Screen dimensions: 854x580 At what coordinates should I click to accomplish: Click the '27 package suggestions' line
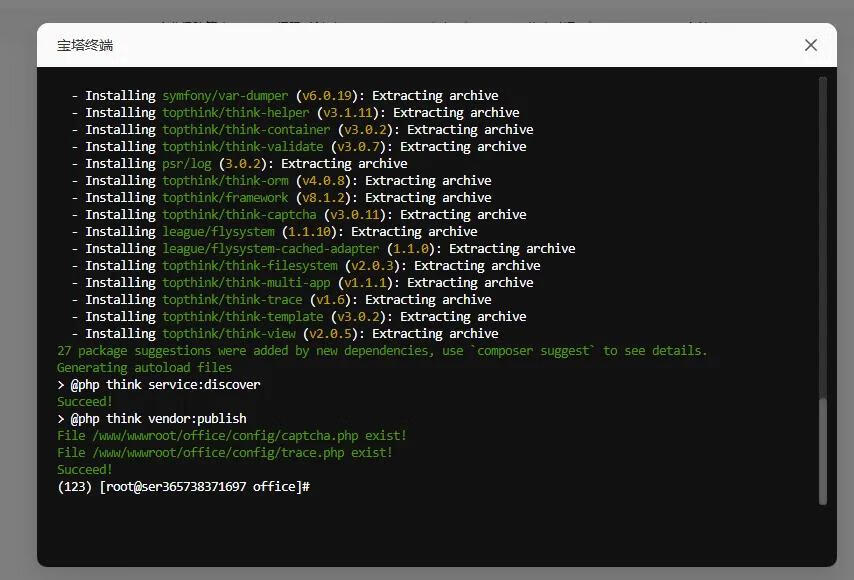[382, 350]
